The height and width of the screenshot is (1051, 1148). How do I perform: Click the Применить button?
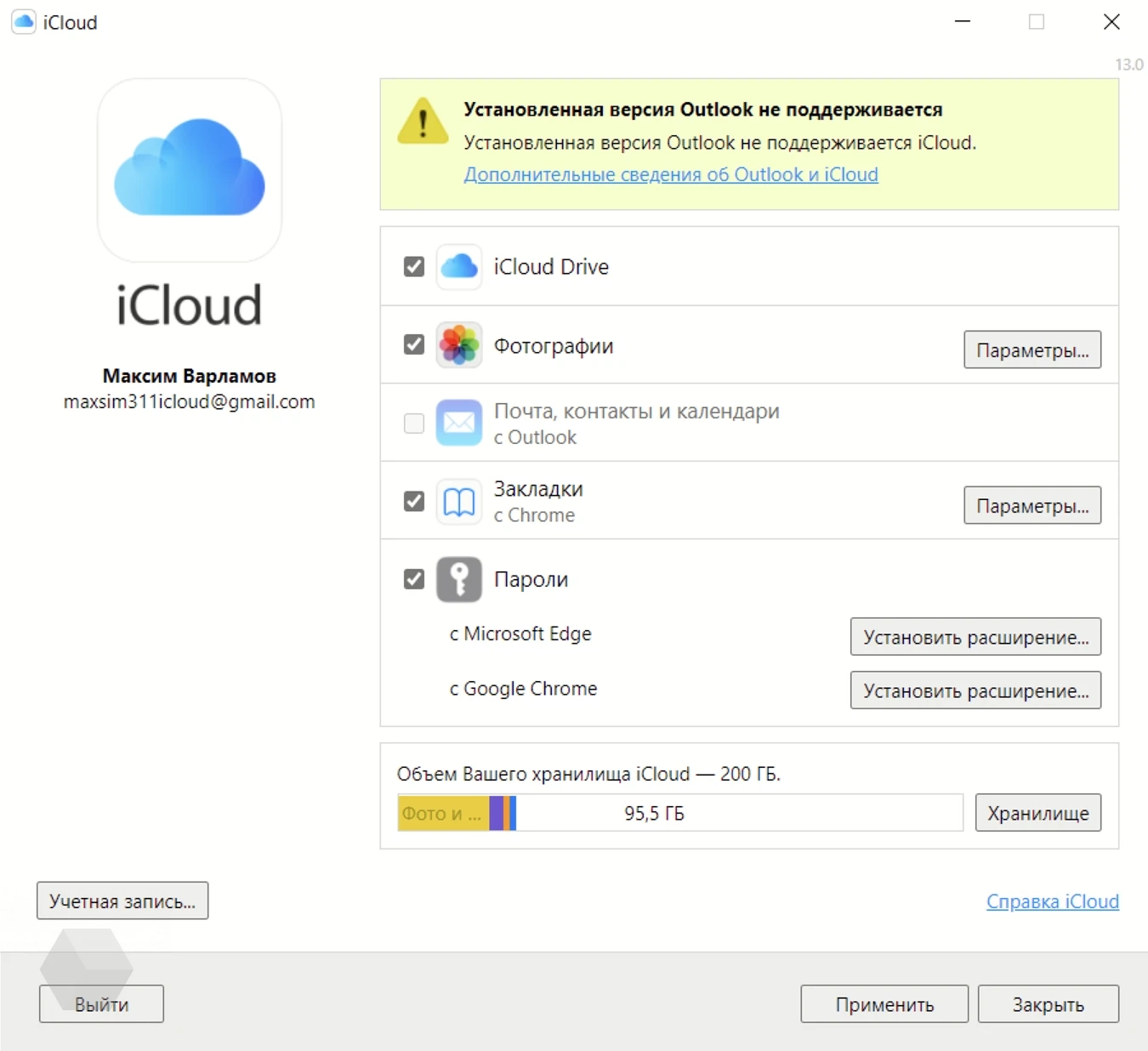[884, 1004]
